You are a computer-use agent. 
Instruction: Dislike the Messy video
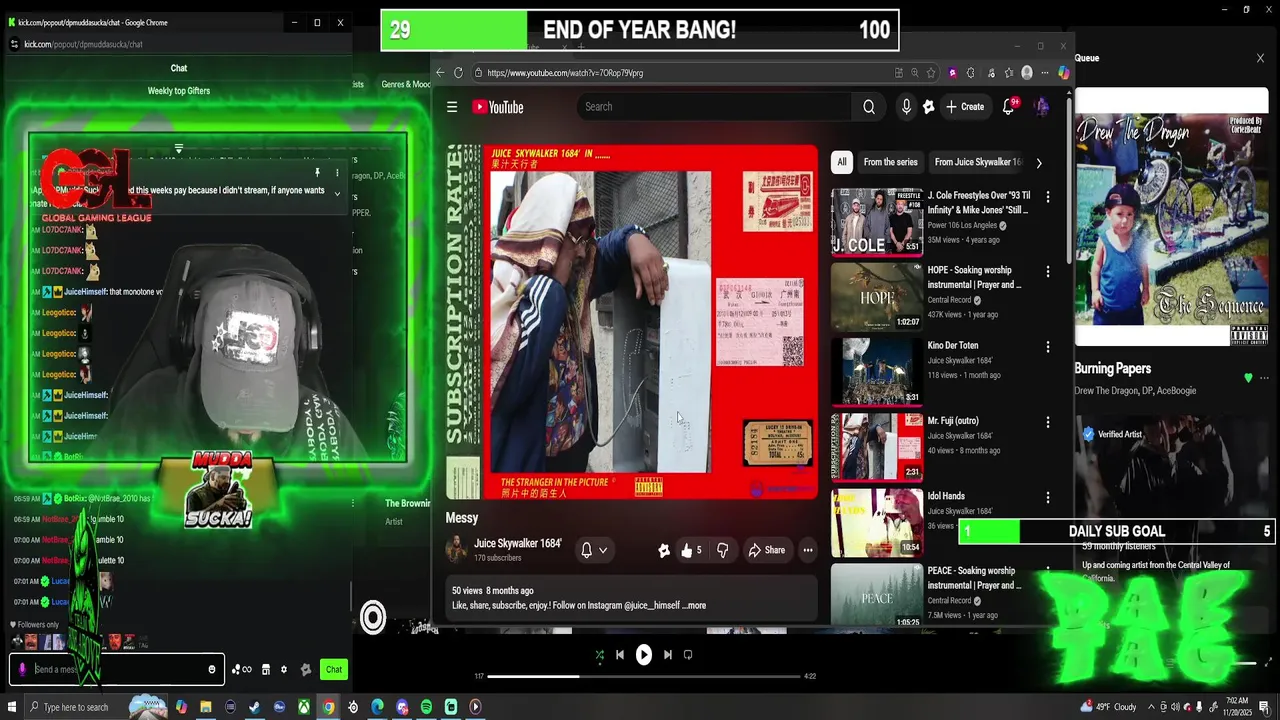pos(722,550)
